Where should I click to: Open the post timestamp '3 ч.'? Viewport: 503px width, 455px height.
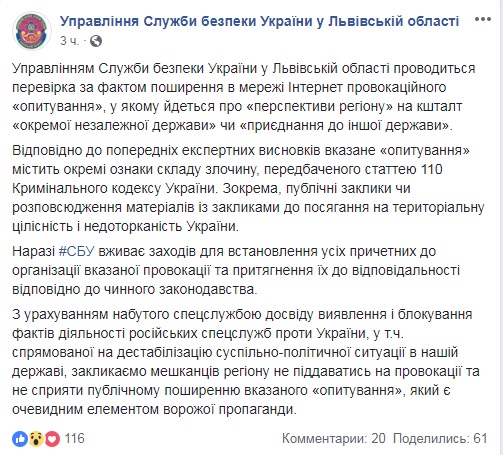70,41
